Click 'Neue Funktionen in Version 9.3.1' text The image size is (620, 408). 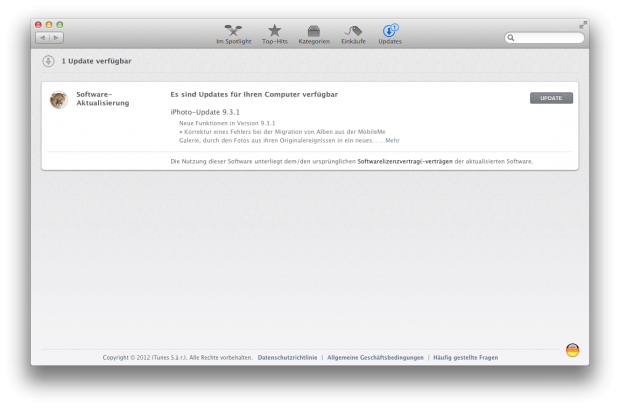pyautogui.click(x=227, y=123)
